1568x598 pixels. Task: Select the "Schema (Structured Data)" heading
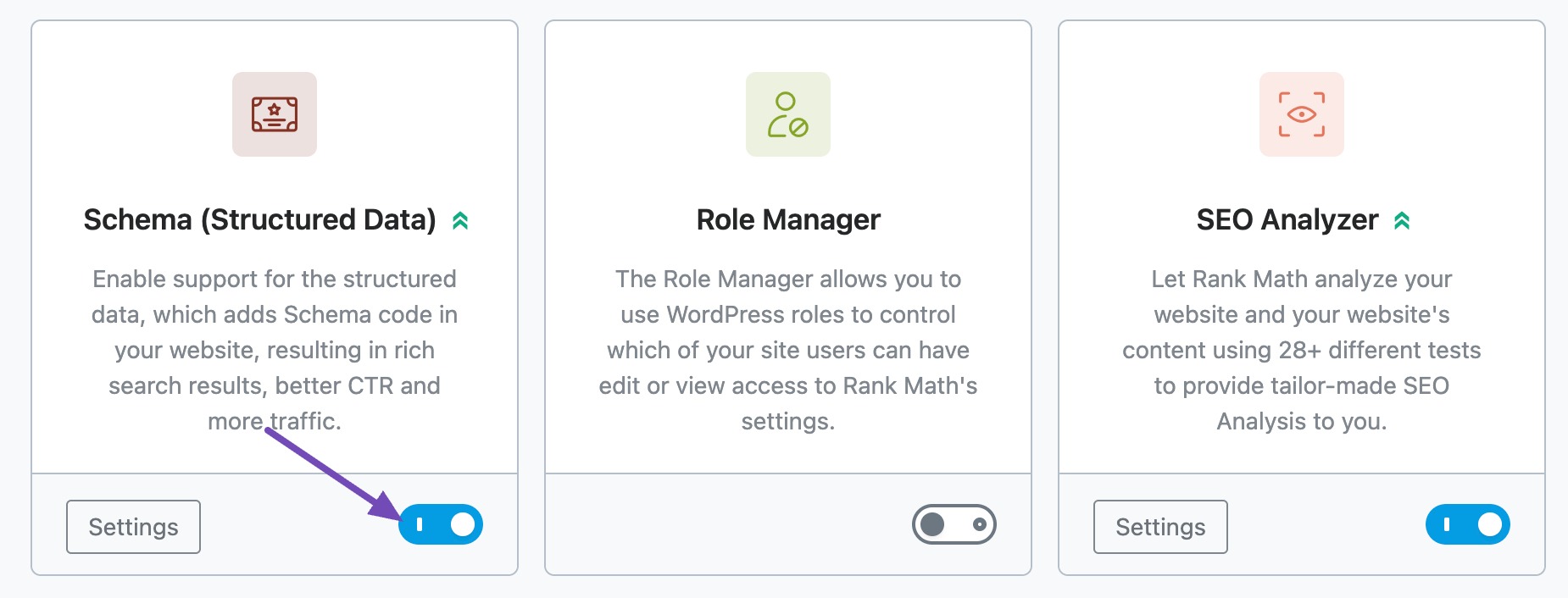click(261, 219)
